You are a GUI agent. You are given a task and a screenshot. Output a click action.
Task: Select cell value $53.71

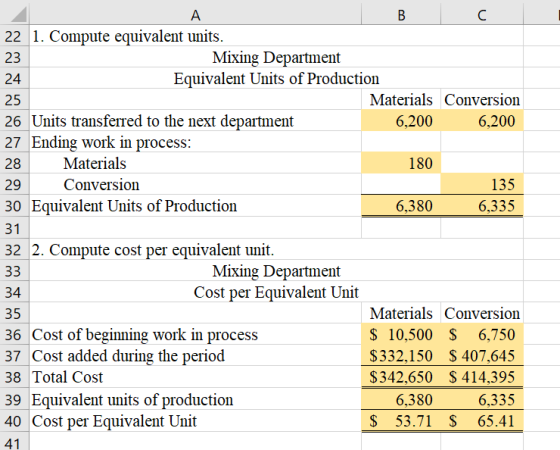click(x=401, y=421)
